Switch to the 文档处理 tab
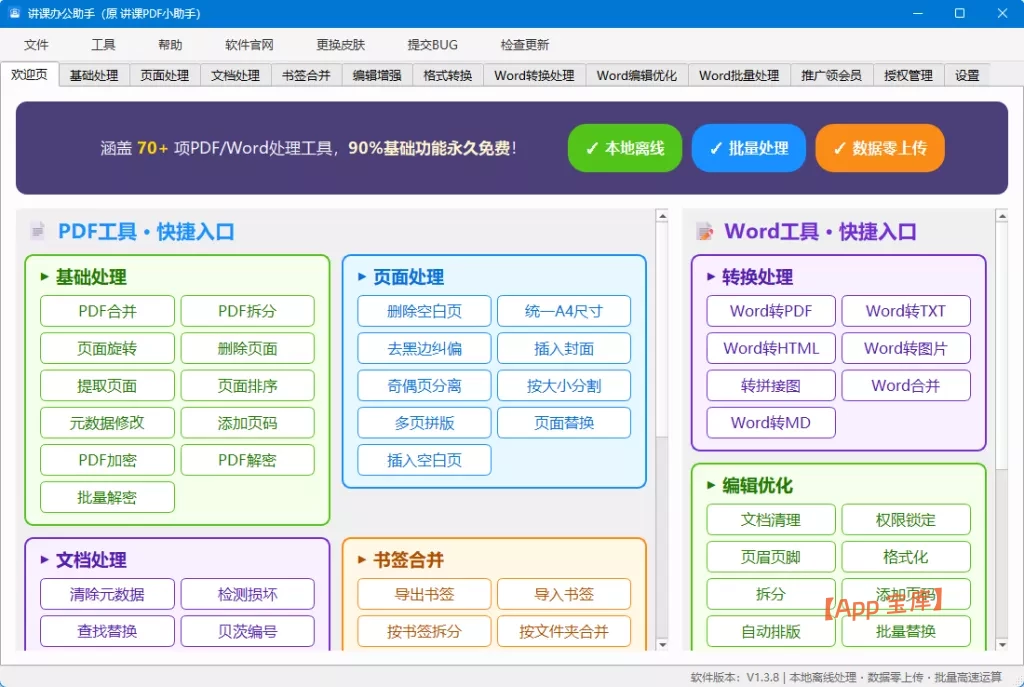 click(235, 75)
